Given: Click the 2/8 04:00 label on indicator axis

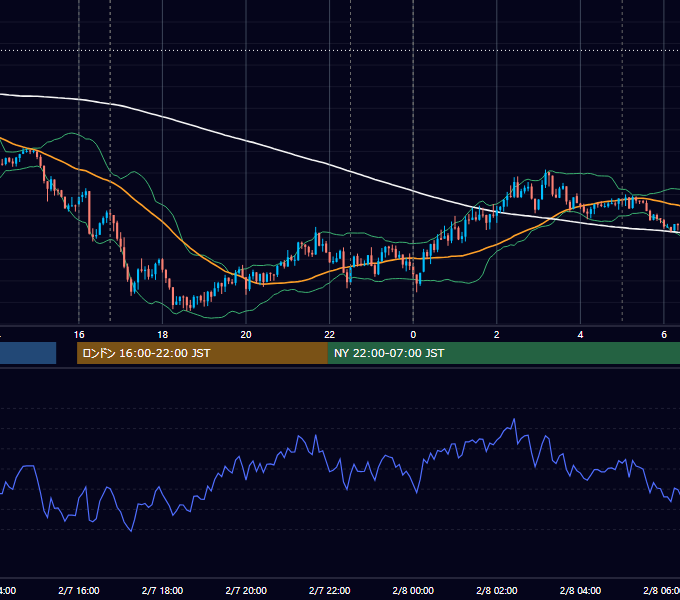Looking at the screenshot, I should coord(580,590).
